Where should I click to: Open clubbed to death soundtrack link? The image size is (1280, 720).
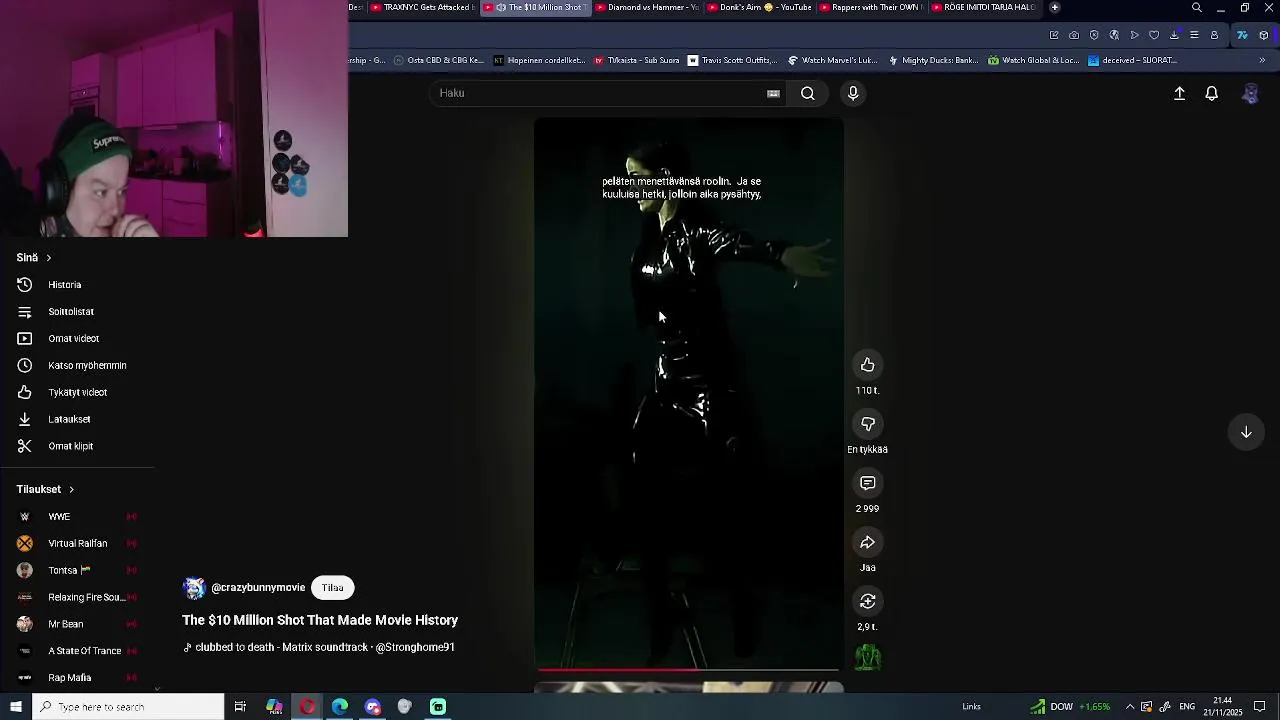pyautogui.click(x=325, y=647)
